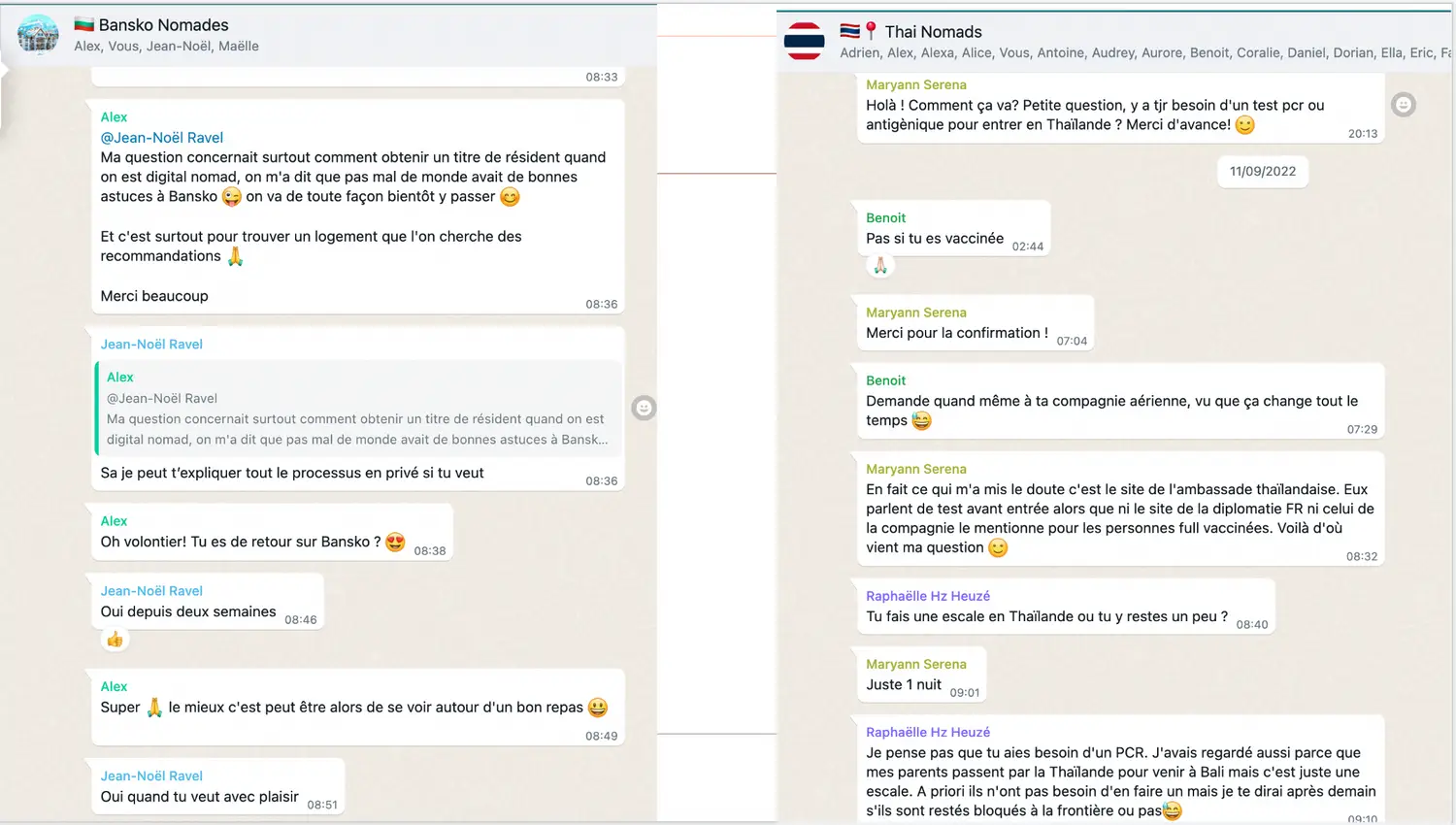Select message 'Merci pour la confirmation !'

pyautogui.click(x=976, y=323)
